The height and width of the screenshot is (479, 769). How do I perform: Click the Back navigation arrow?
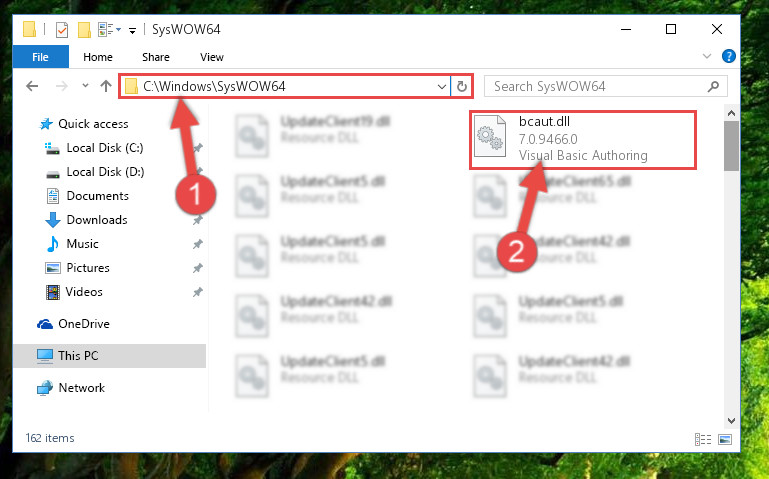32,86
